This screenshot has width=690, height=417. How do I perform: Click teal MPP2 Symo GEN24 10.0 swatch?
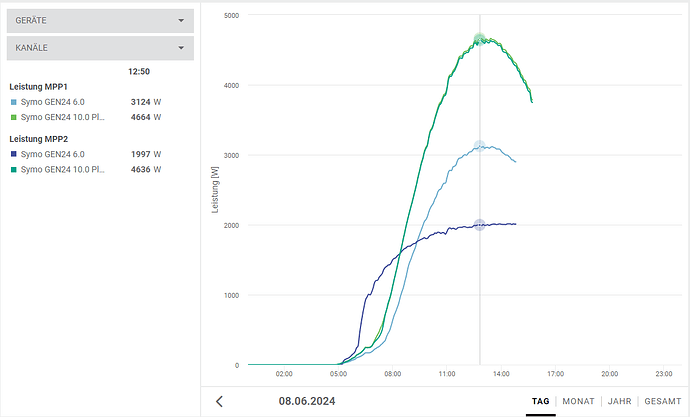[x=14, y=169]
